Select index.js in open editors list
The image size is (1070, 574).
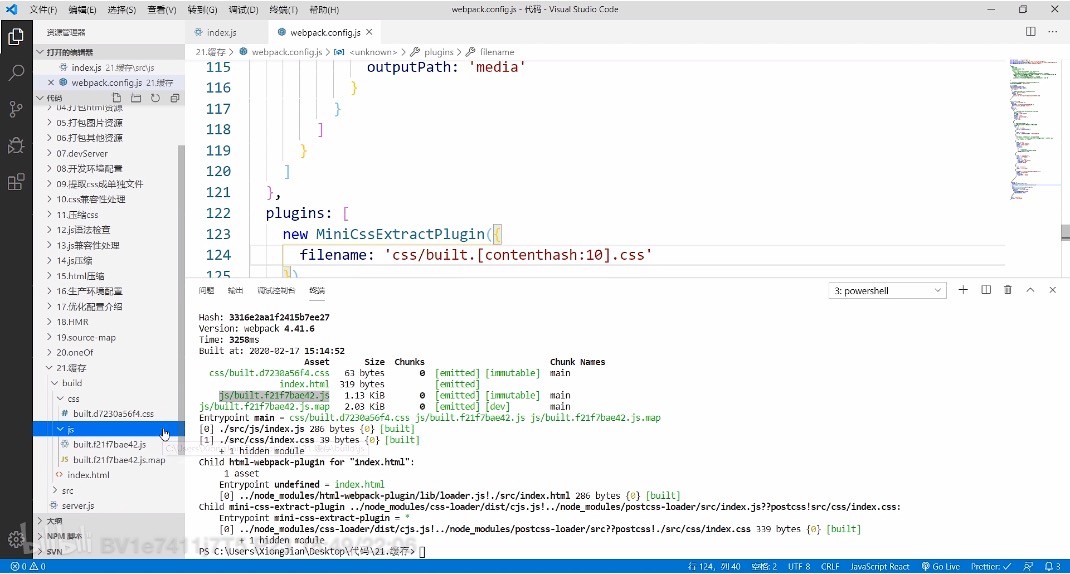[x=109, y=68]
